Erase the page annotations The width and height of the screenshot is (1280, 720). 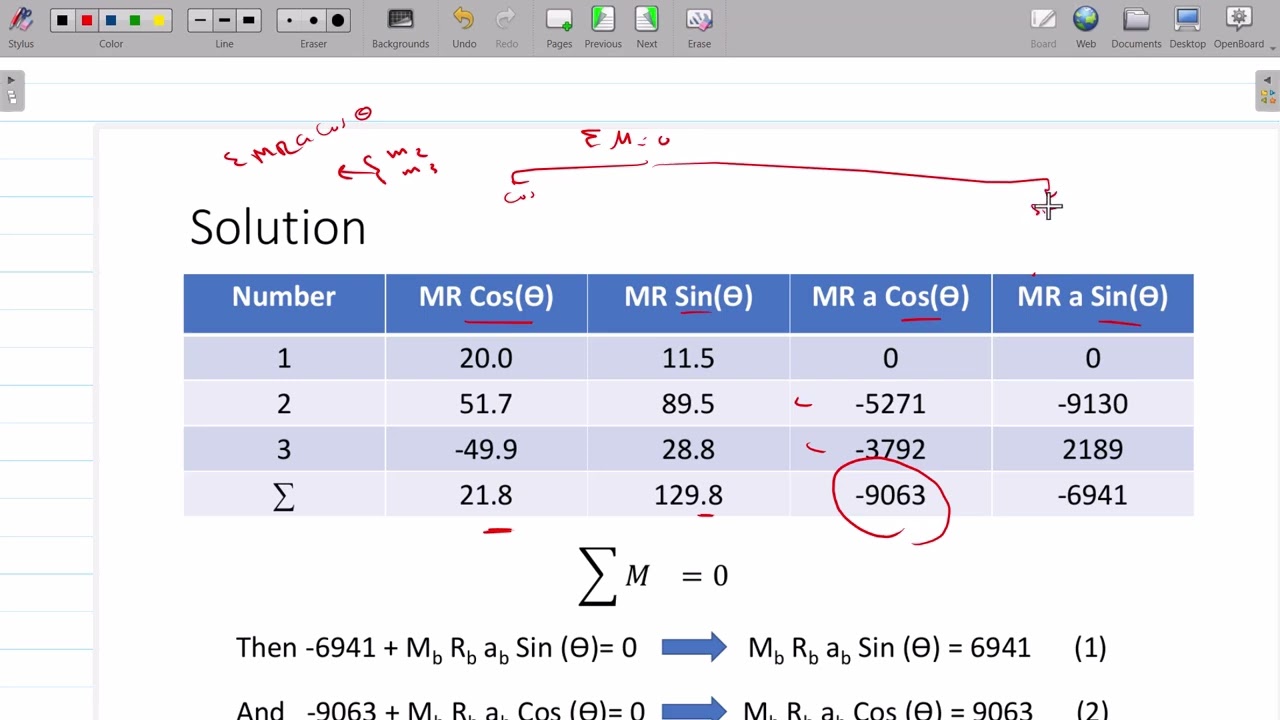point(699,27)
